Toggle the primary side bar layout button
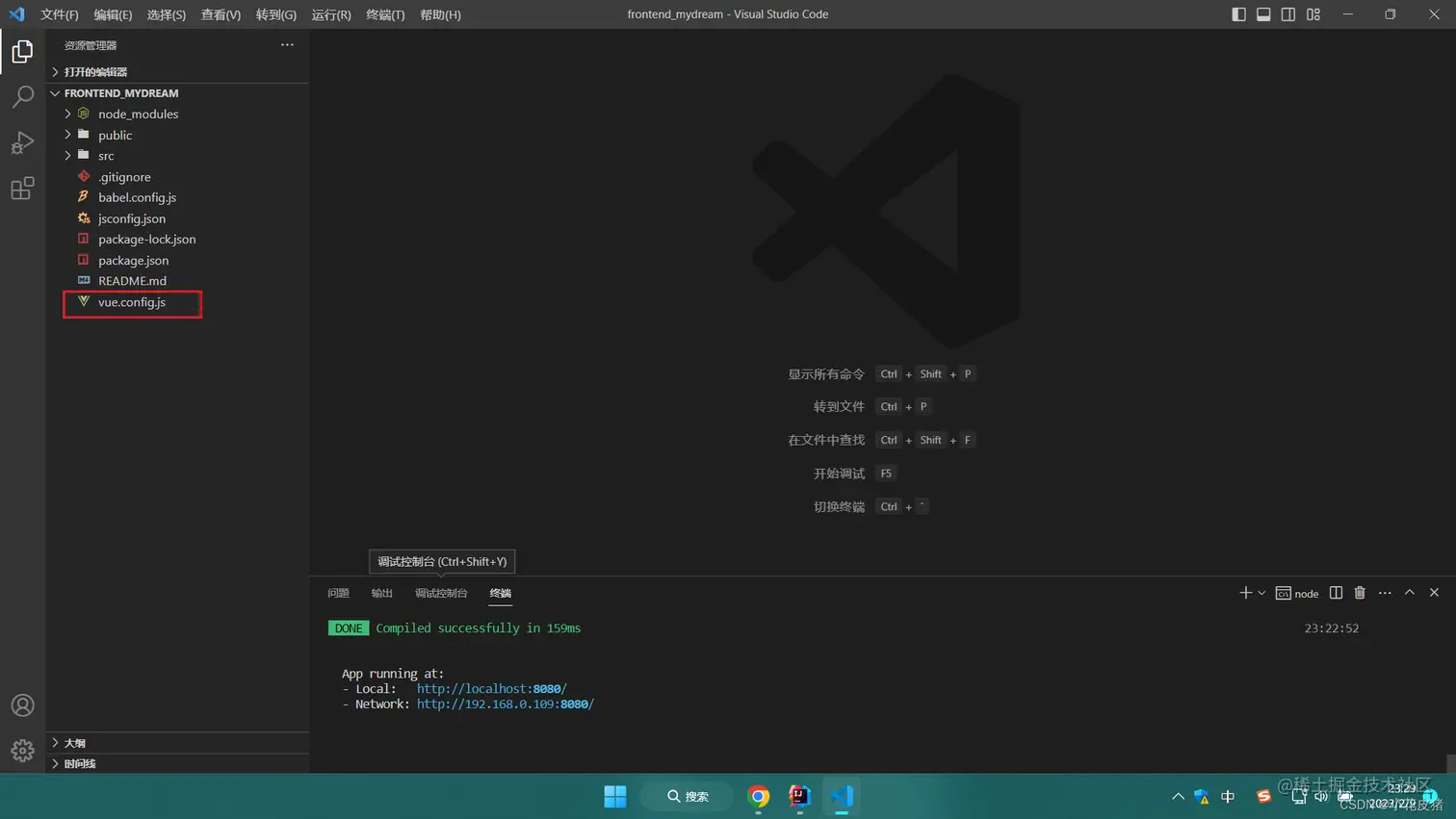This screenshot has height=819, width=1456. 1238,14
